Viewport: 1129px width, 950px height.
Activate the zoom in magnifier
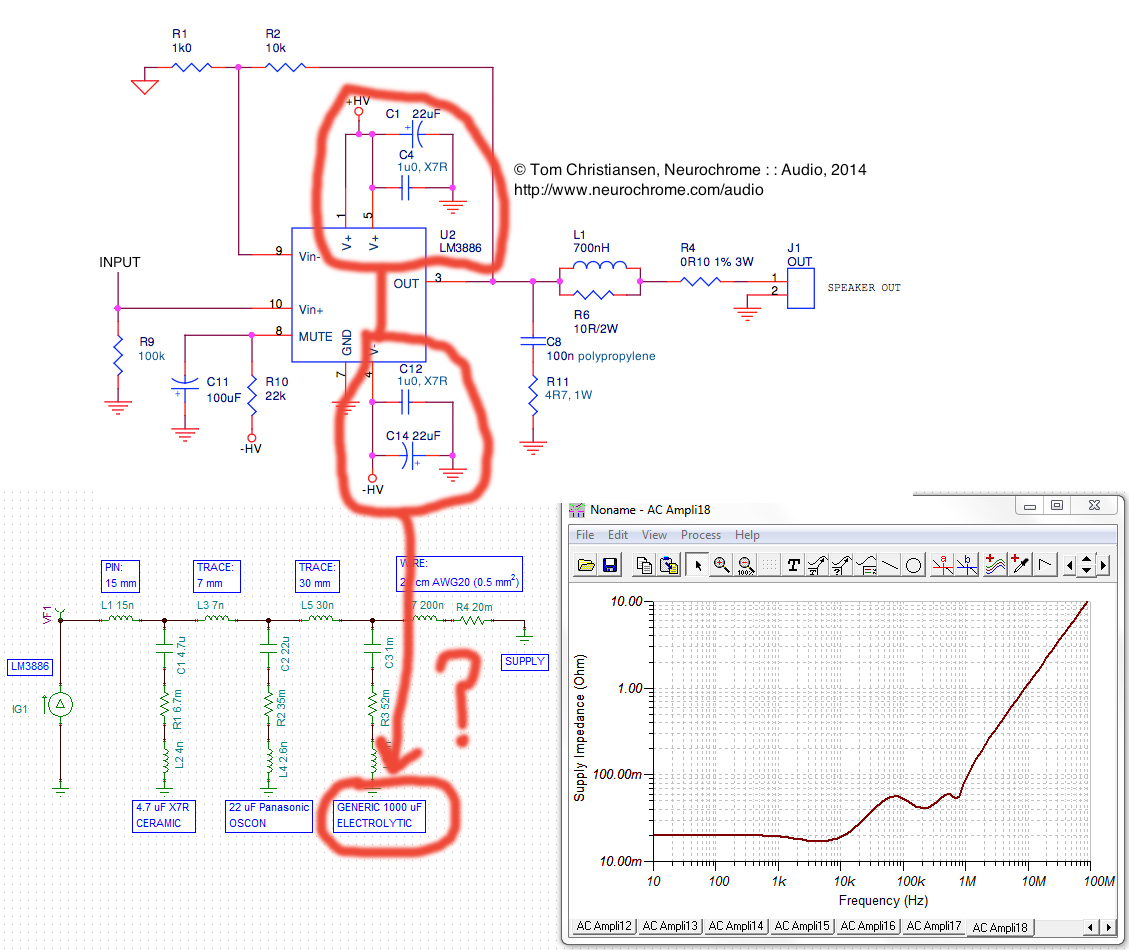click(721, 565)
